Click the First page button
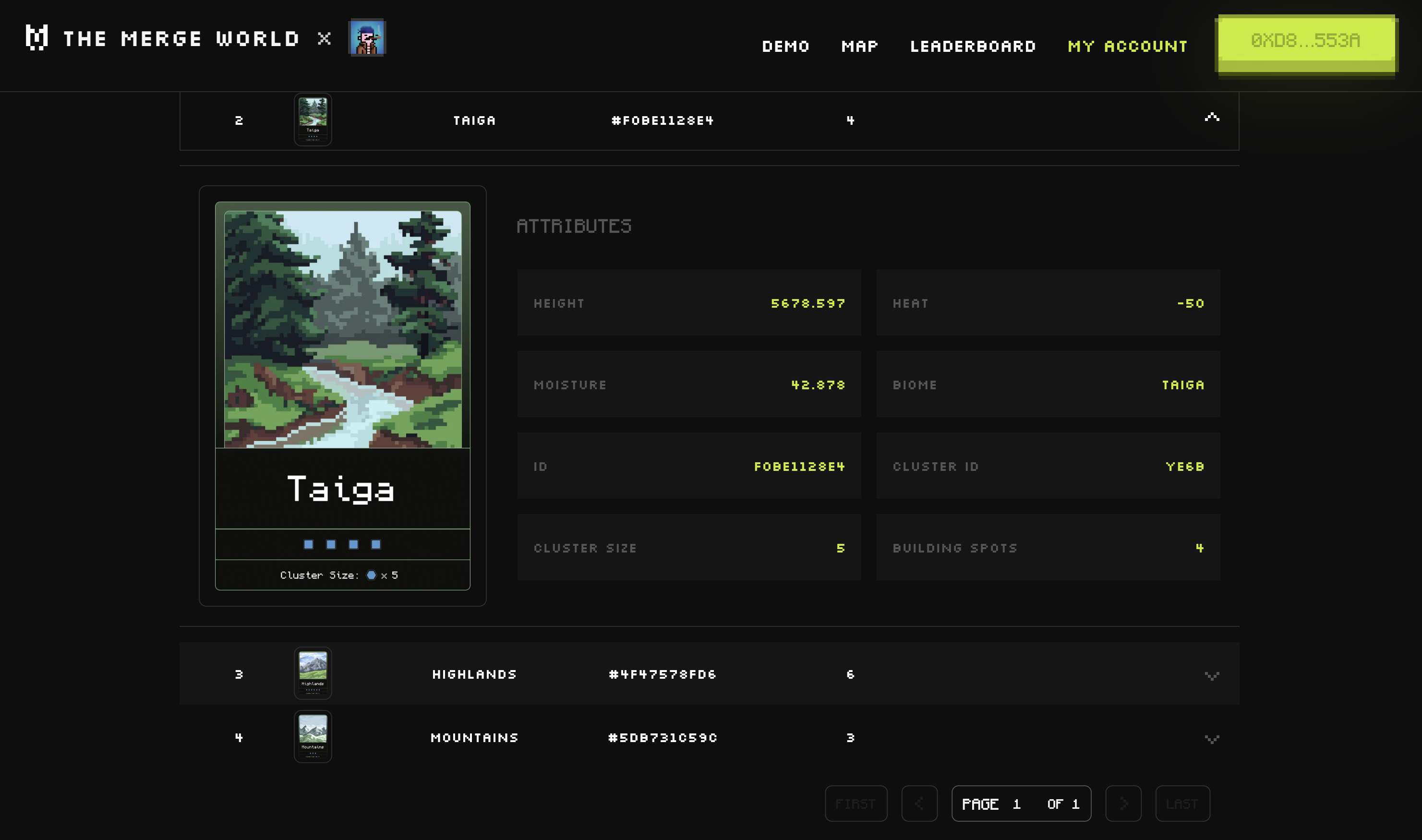This screenshot has height=840, width=1422. [856, 804]
